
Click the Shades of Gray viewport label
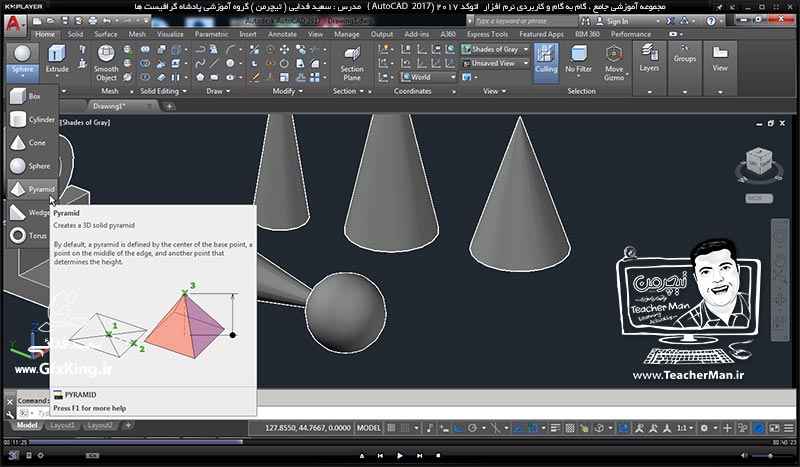pos(85,122)
